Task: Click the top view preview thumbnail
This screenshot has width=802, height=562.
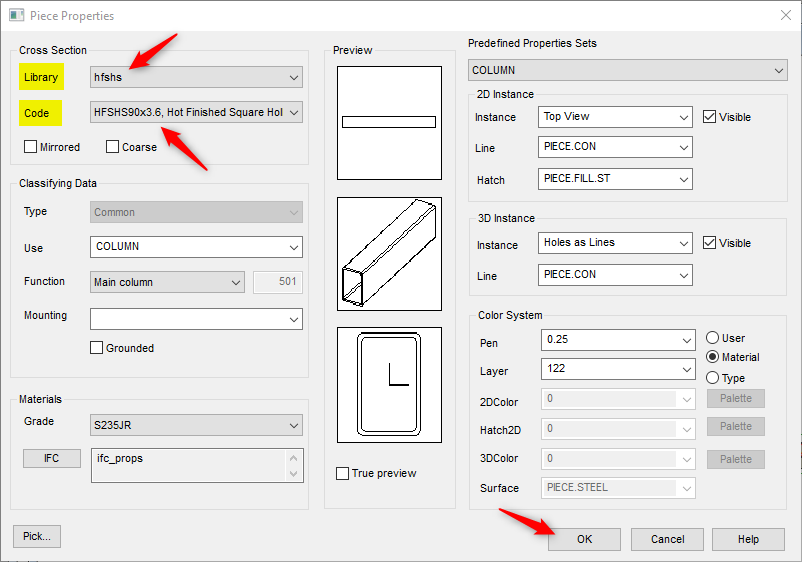Action: click(x=389, y=123)
